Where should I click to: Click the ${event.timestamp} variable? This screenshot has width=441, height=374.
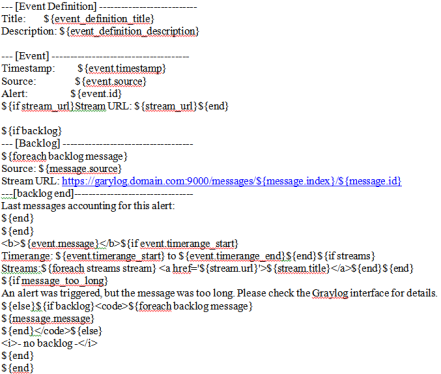[x=122, y=68]
